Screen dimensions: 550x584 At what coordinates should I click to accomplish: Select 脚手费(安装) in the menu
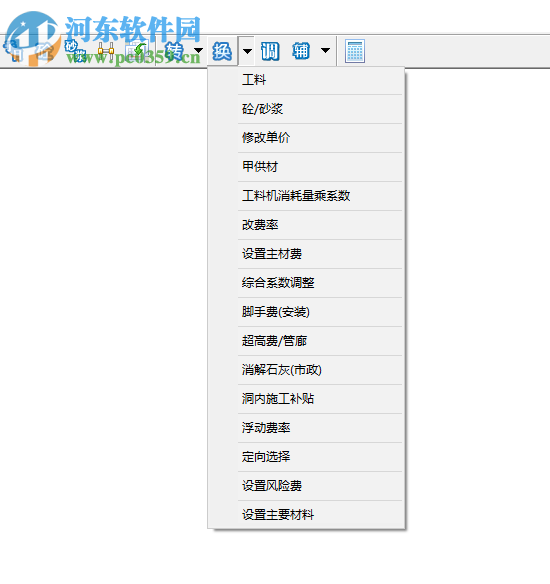point(306,312)
